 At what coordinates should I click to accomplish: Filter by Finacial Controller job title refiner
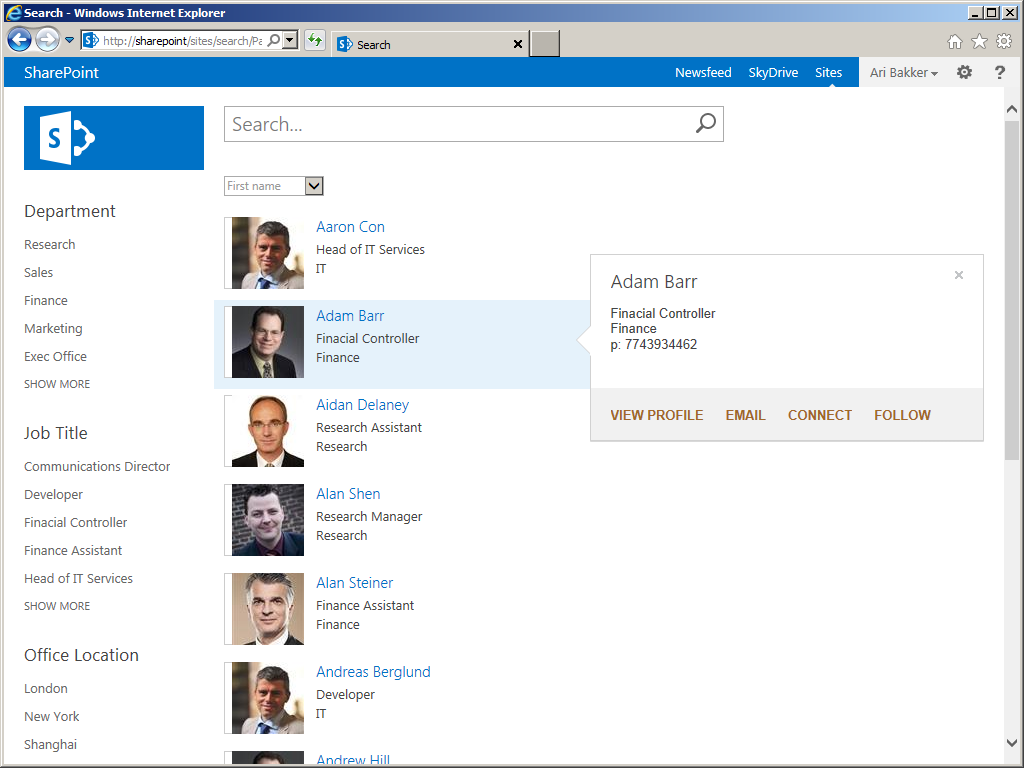[x=76, y=522]
